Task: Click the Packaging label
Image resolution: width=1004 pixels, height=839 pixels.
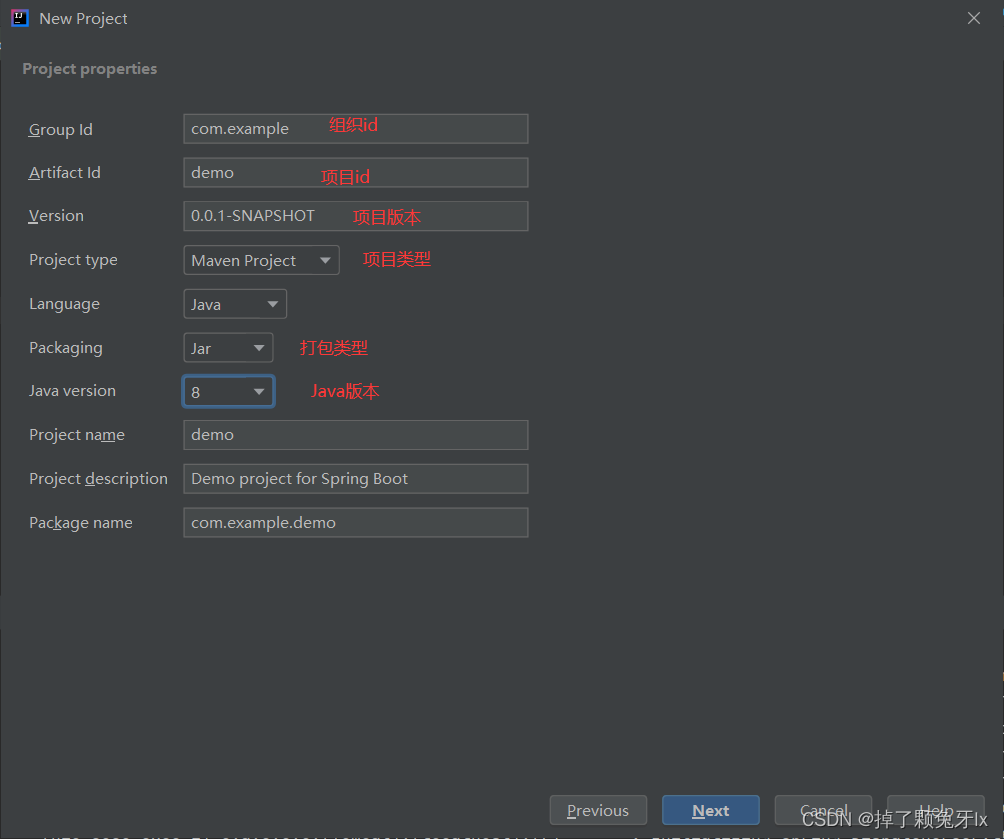Action: pos(66,348)
